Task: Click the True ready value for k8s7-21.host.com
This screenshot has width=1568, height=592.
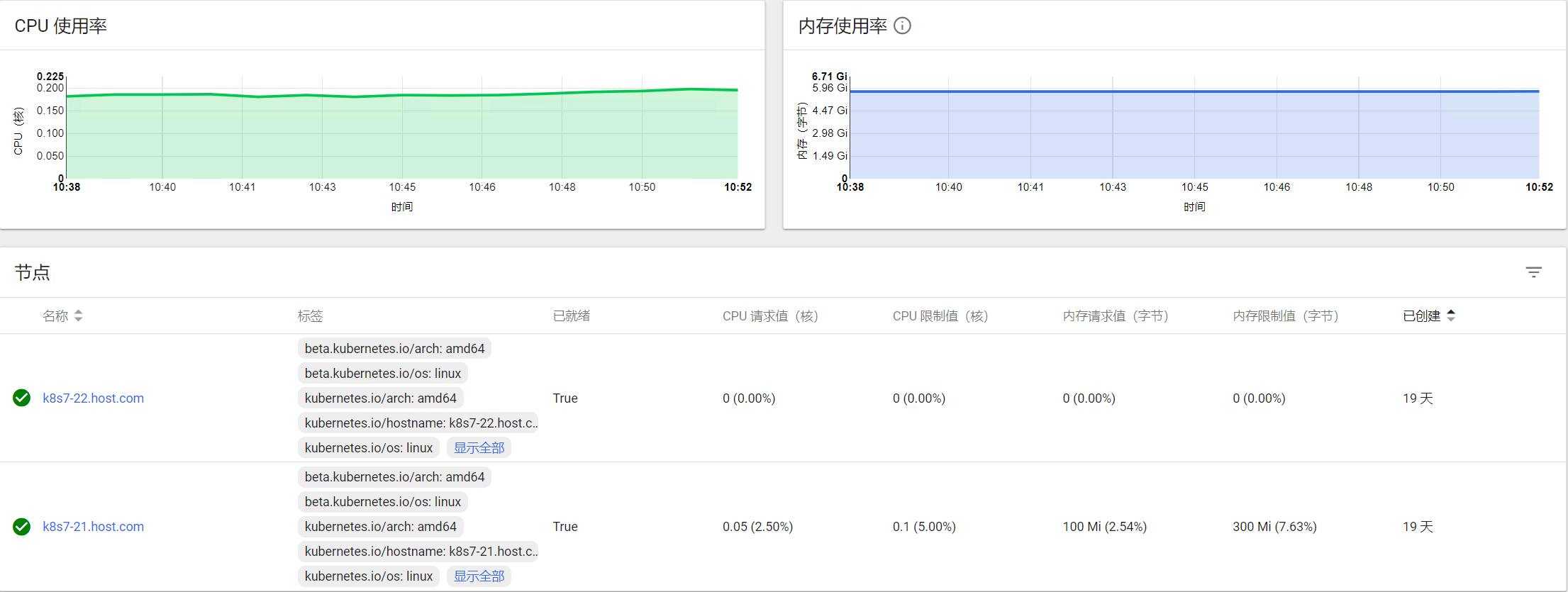Action: click(x=565, y=527)
